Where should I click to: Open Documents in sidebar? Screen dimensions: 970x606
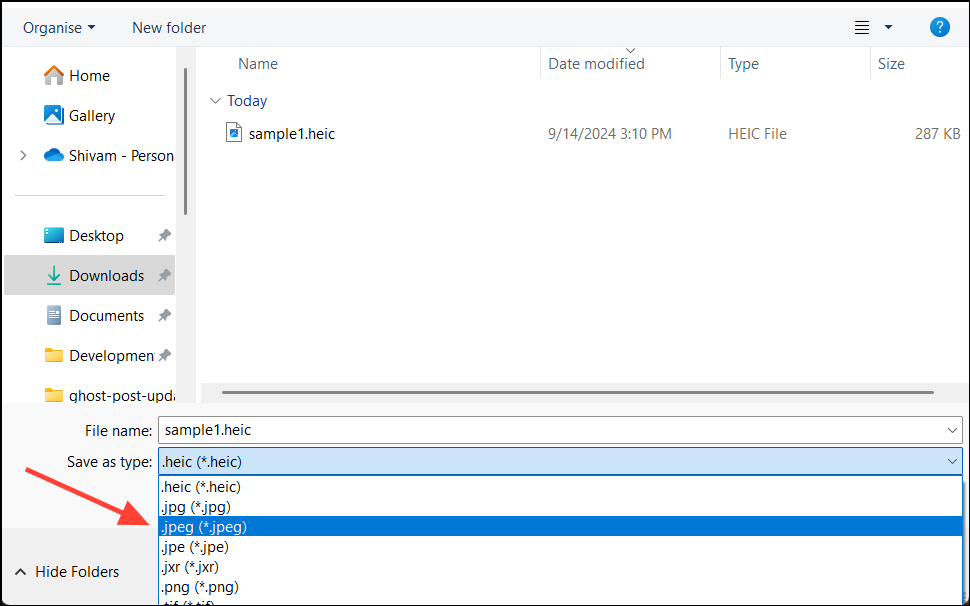pos(106,315)
